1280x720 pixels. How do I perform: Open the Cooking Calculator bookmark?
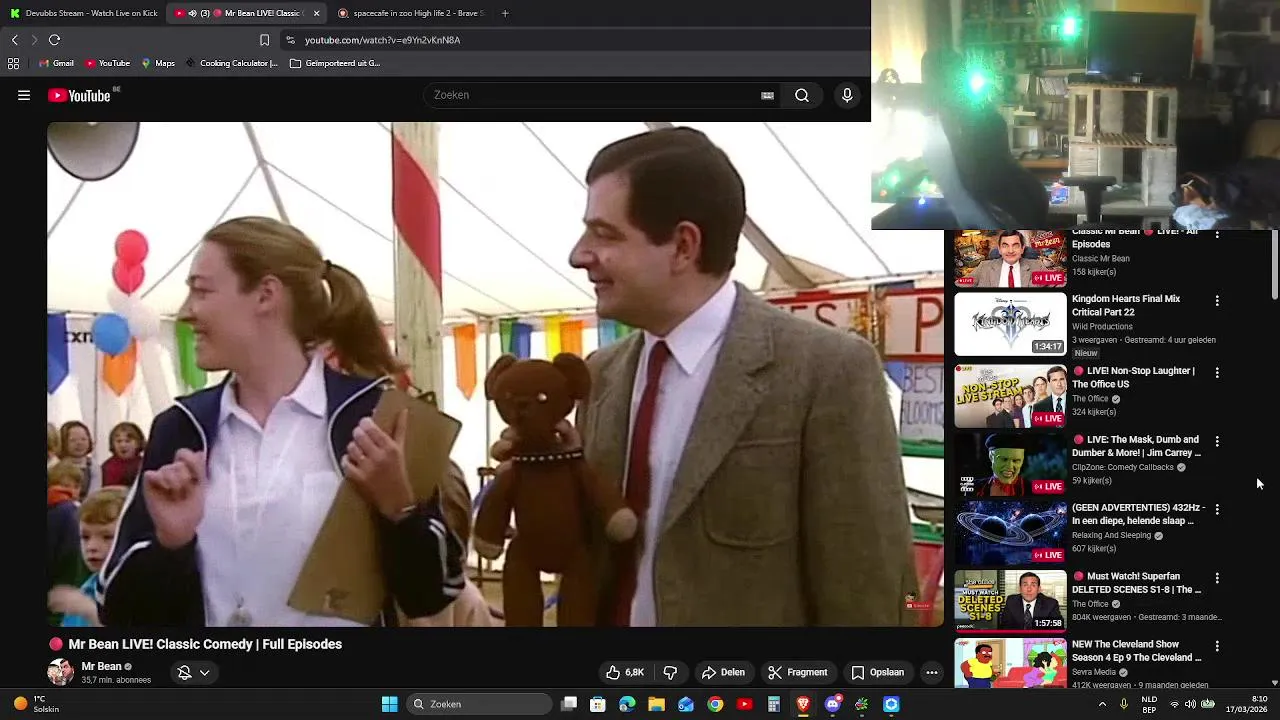[231, 63]
